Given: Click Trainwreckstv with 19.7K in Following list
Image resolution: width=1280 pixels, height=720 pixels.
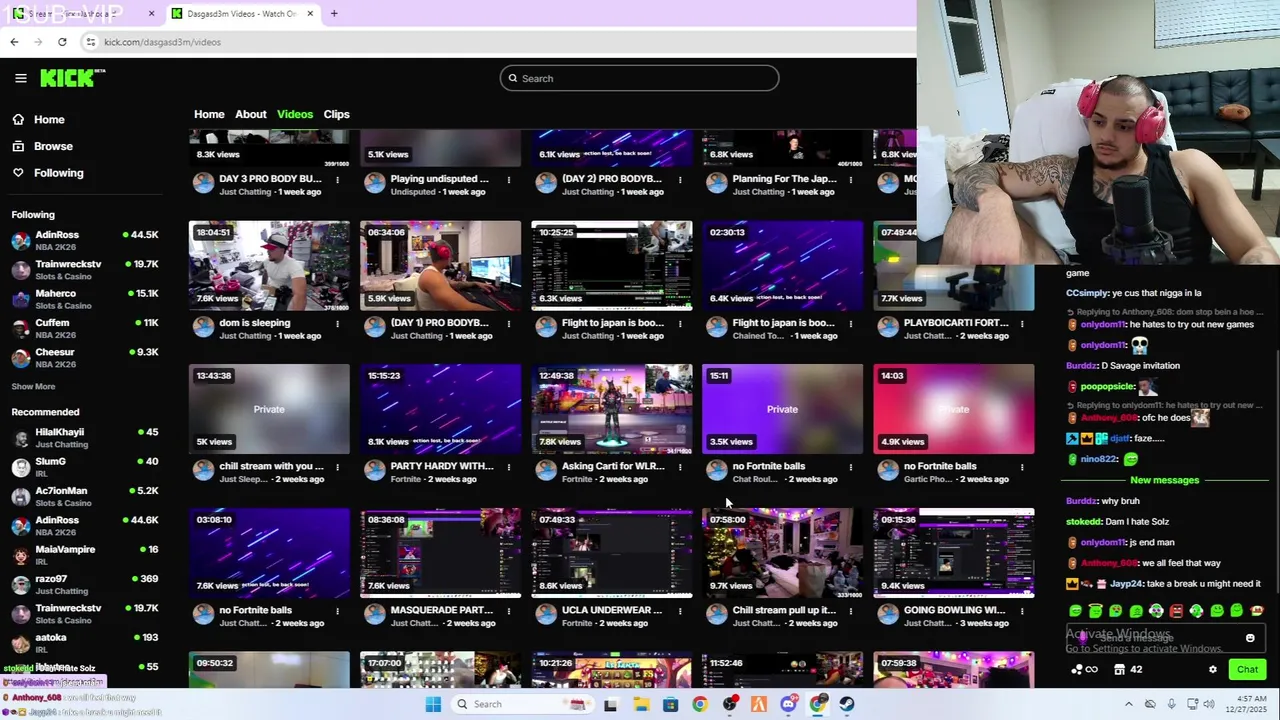Looking at the screenshot, I should coord(85,269).
